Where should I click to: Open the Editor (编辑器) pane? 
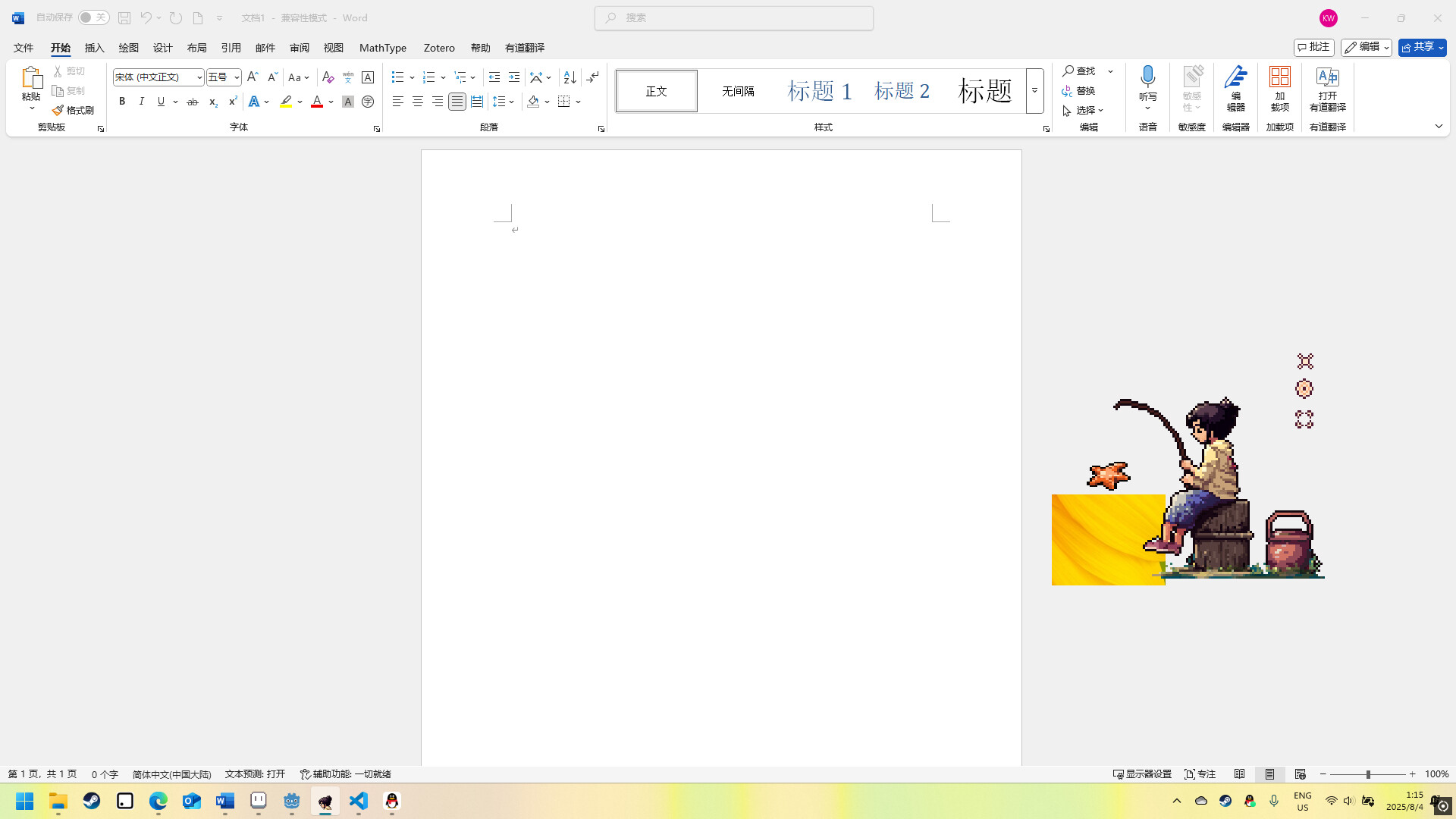[x=1235, y=90]
